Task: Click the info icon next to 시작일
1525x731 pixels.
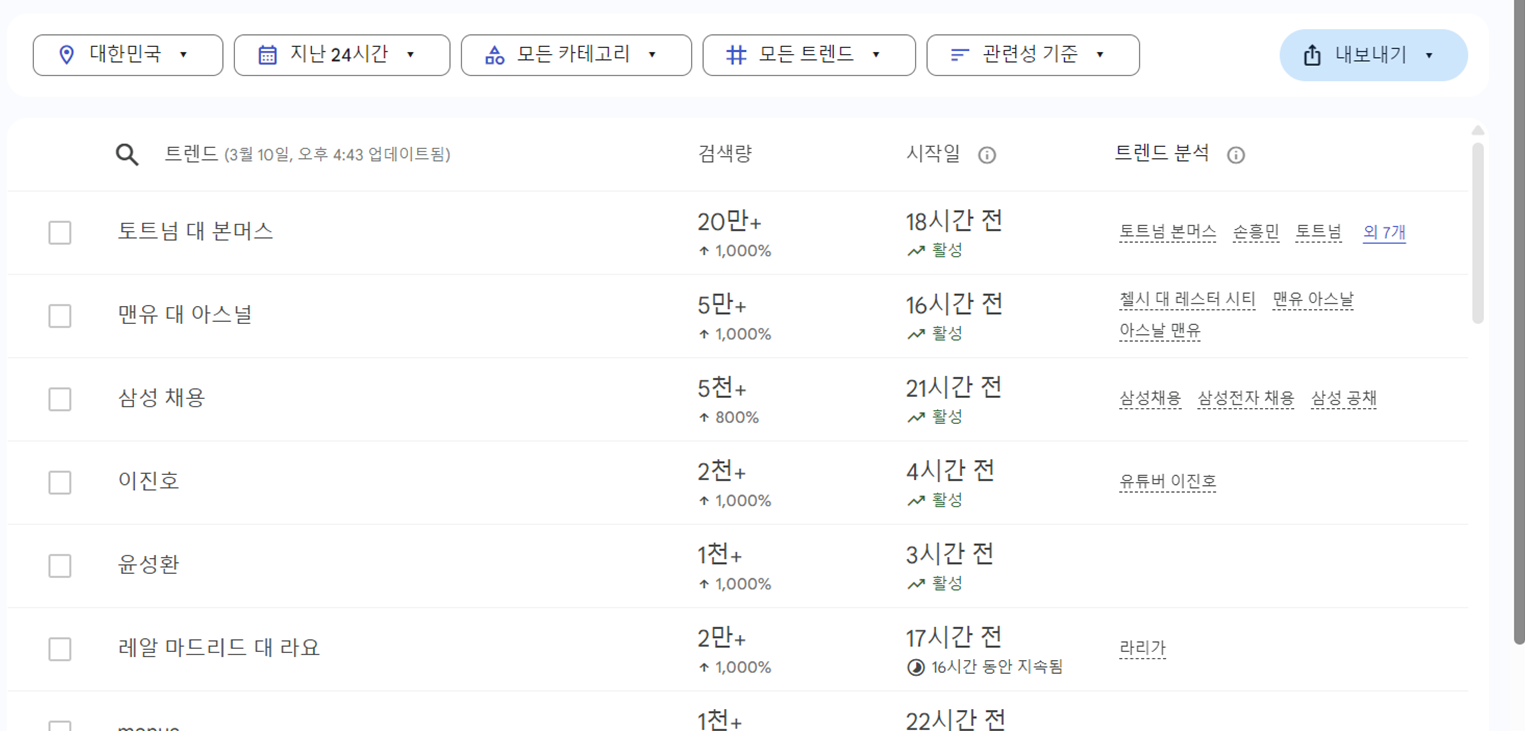Action: pos(987,155)
